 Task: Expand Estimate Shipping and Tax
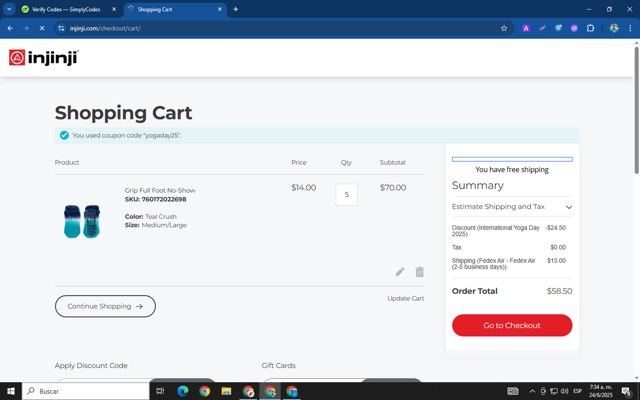coord(512,207)
